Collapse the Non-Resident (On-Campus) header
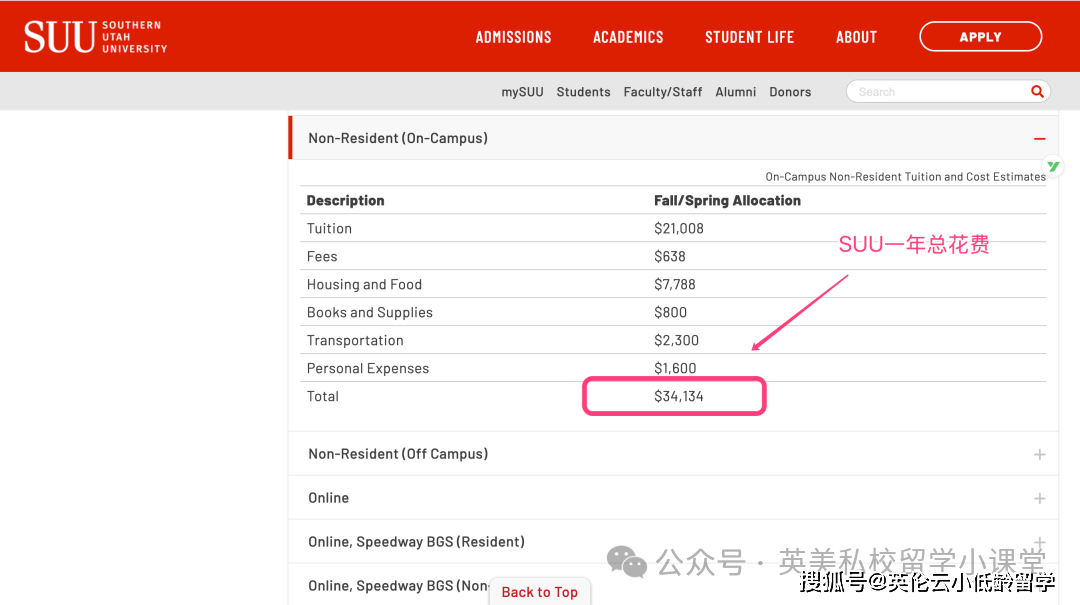 (398, 139)
